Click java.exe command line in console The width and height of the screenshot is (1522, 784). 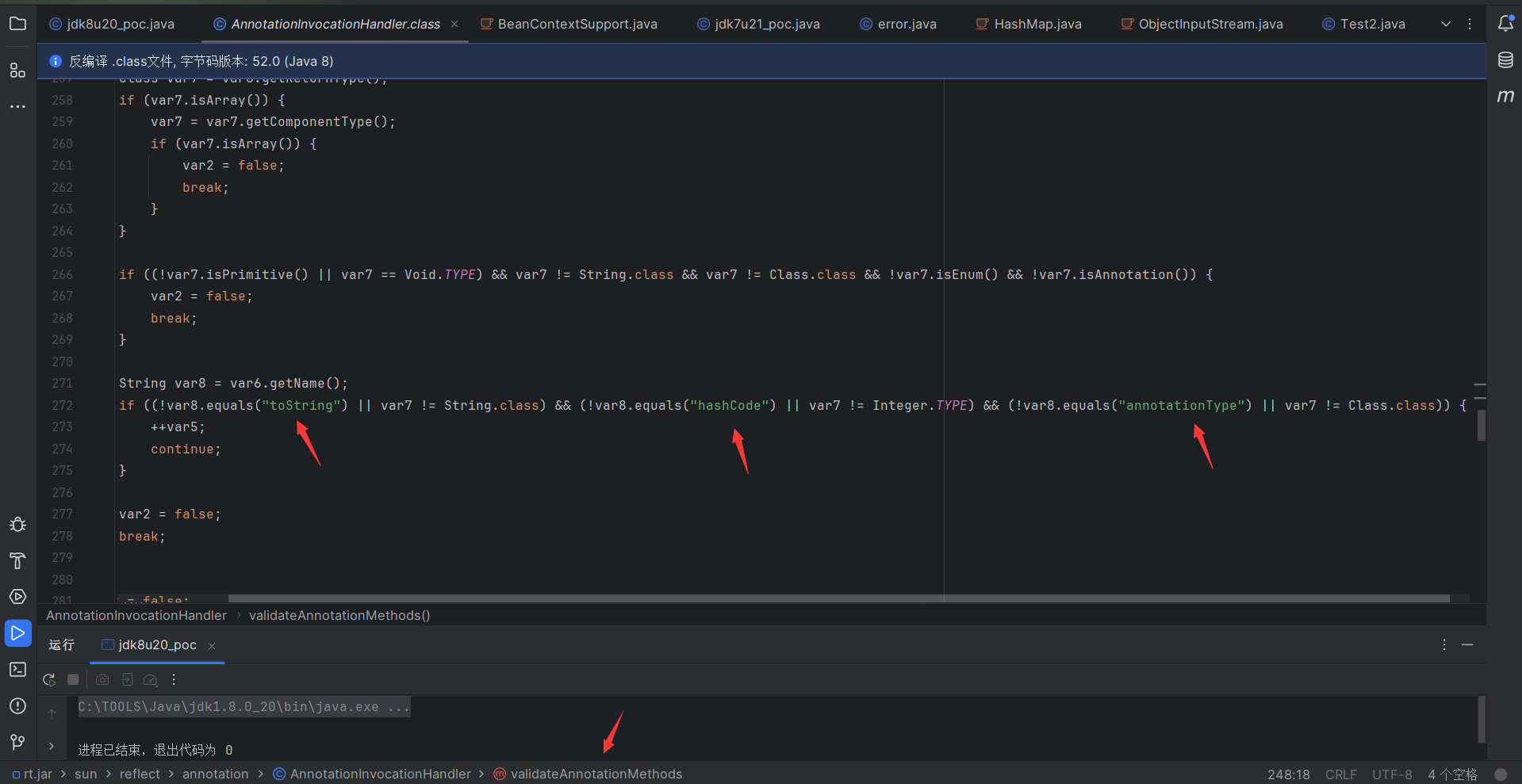244,706
